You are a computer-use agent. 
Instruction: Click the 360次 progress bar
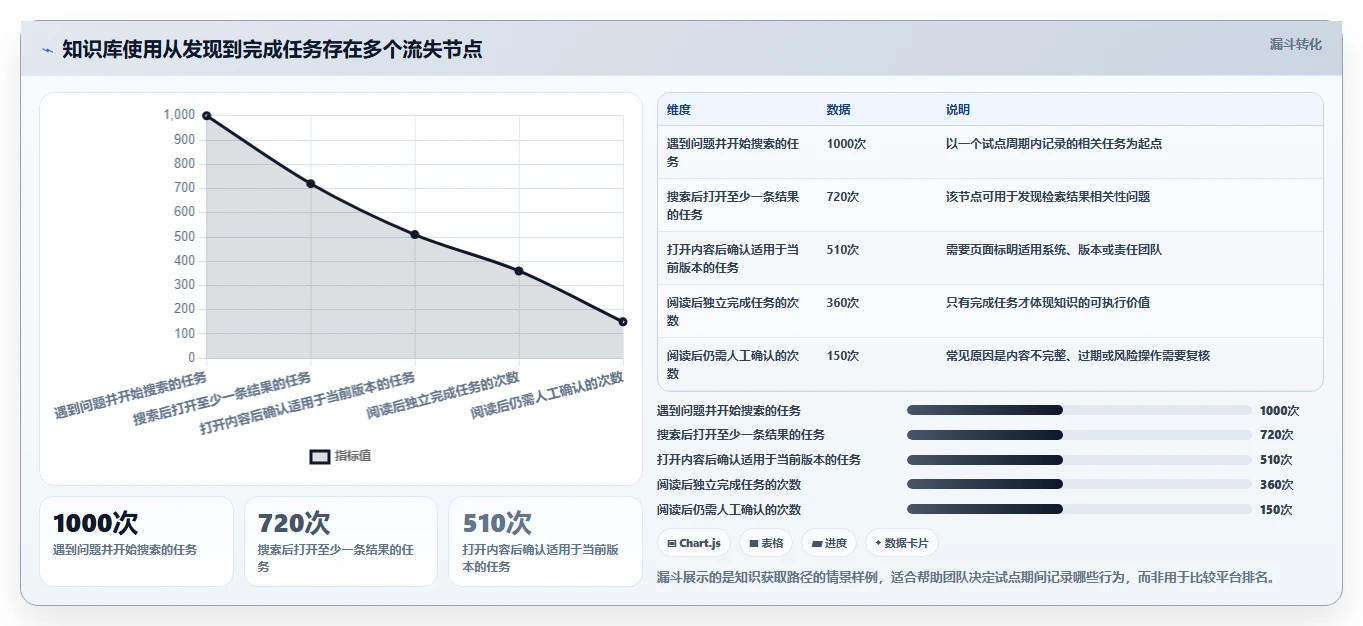[x=1079, y=484]
